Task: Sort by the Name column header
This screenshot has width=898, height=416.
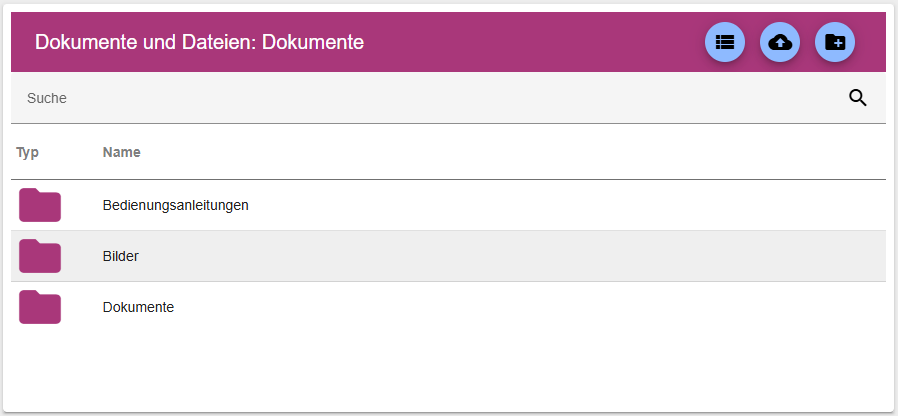Action: point(121,153)
